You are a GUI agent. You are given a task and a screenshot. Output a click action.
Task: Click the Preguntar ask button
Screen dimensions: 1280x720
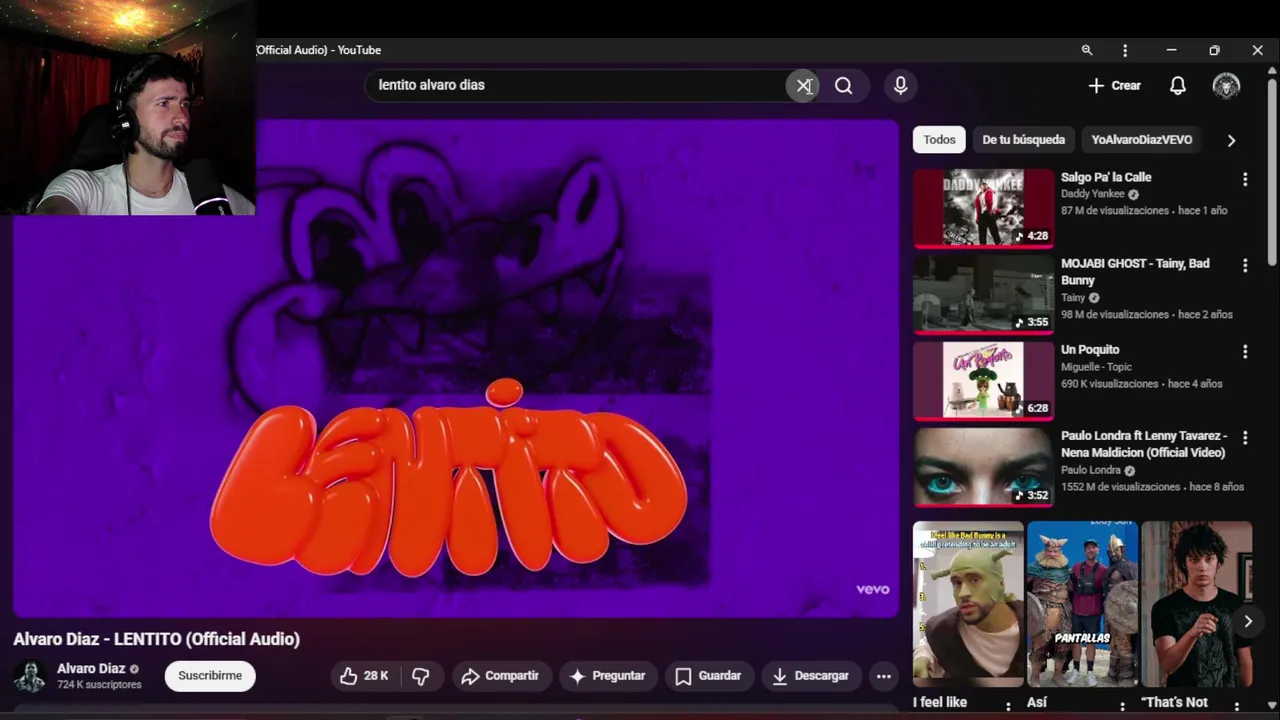tap(608, 676)
